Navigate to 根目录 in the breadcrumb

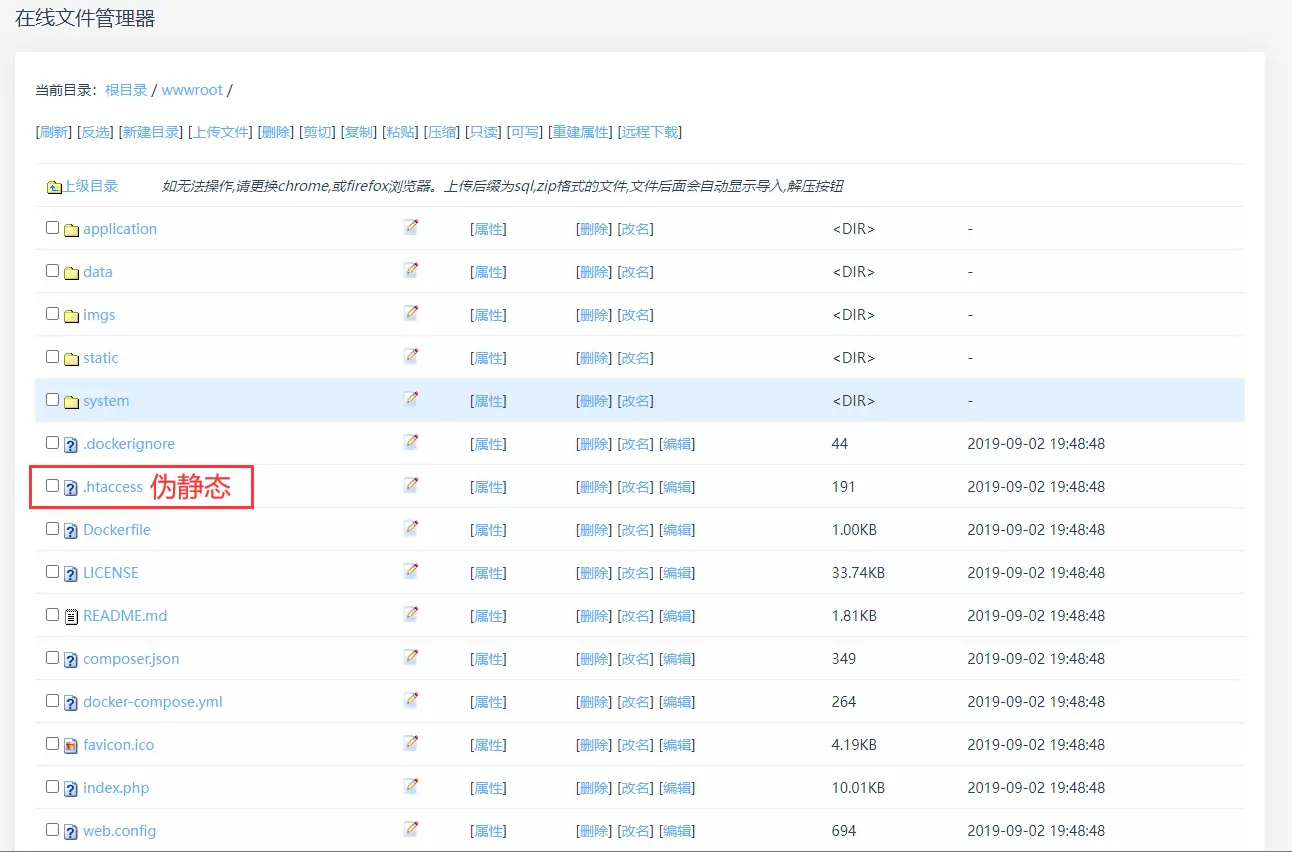click(x=125, y=90)
